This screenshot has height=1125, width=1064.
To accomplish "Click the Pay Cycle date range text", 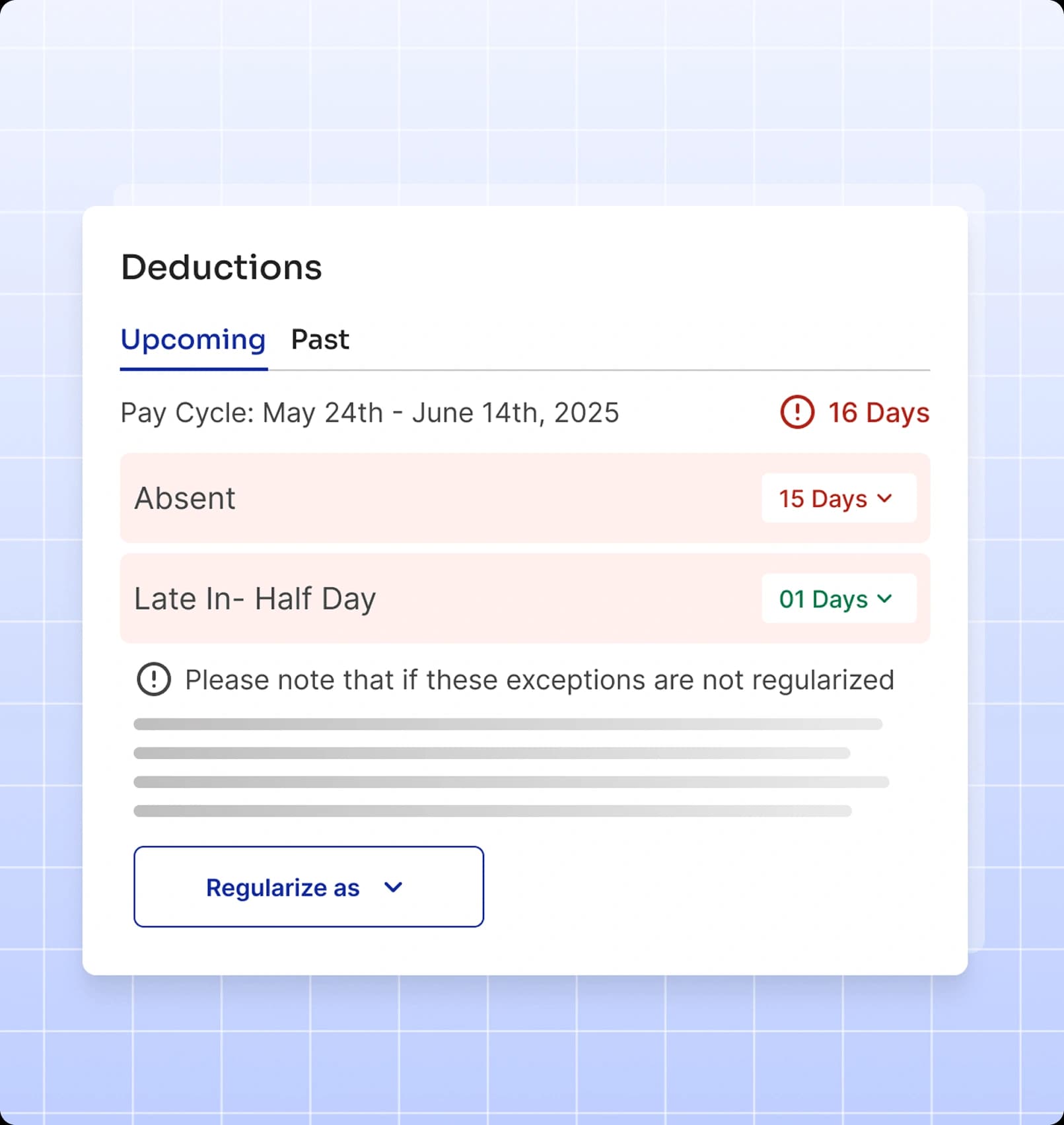I will [x=369, y=413].
